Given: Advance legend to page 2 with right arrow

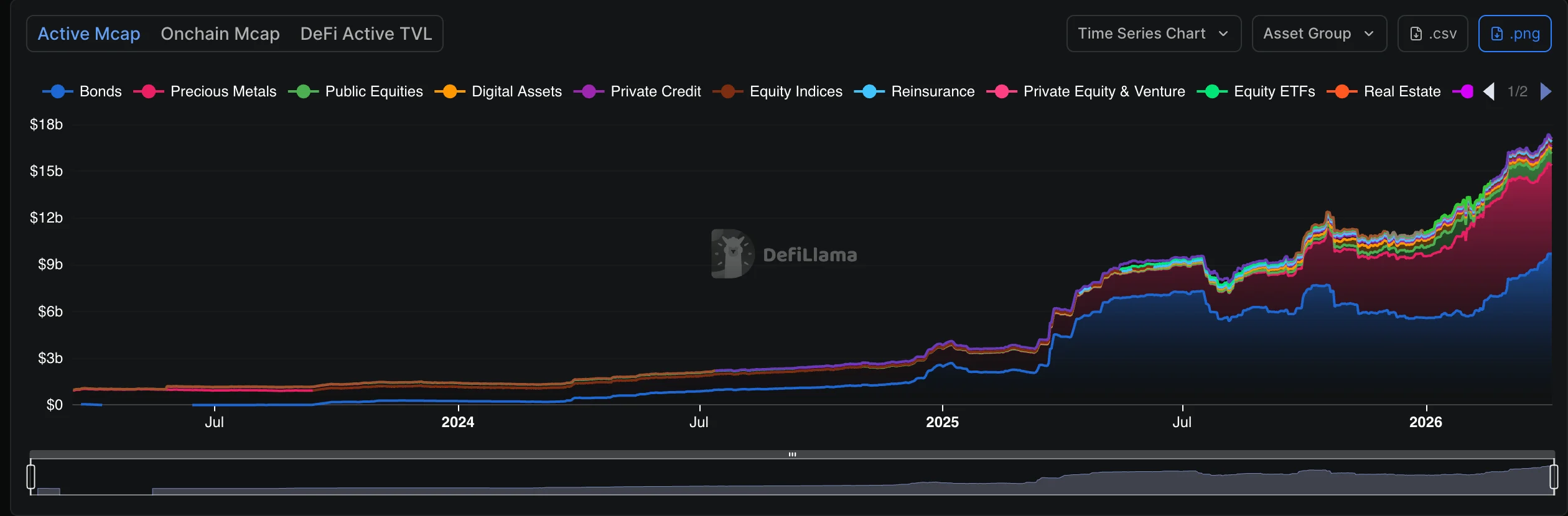Looking at the screenshot, I should coord(1547,91).
